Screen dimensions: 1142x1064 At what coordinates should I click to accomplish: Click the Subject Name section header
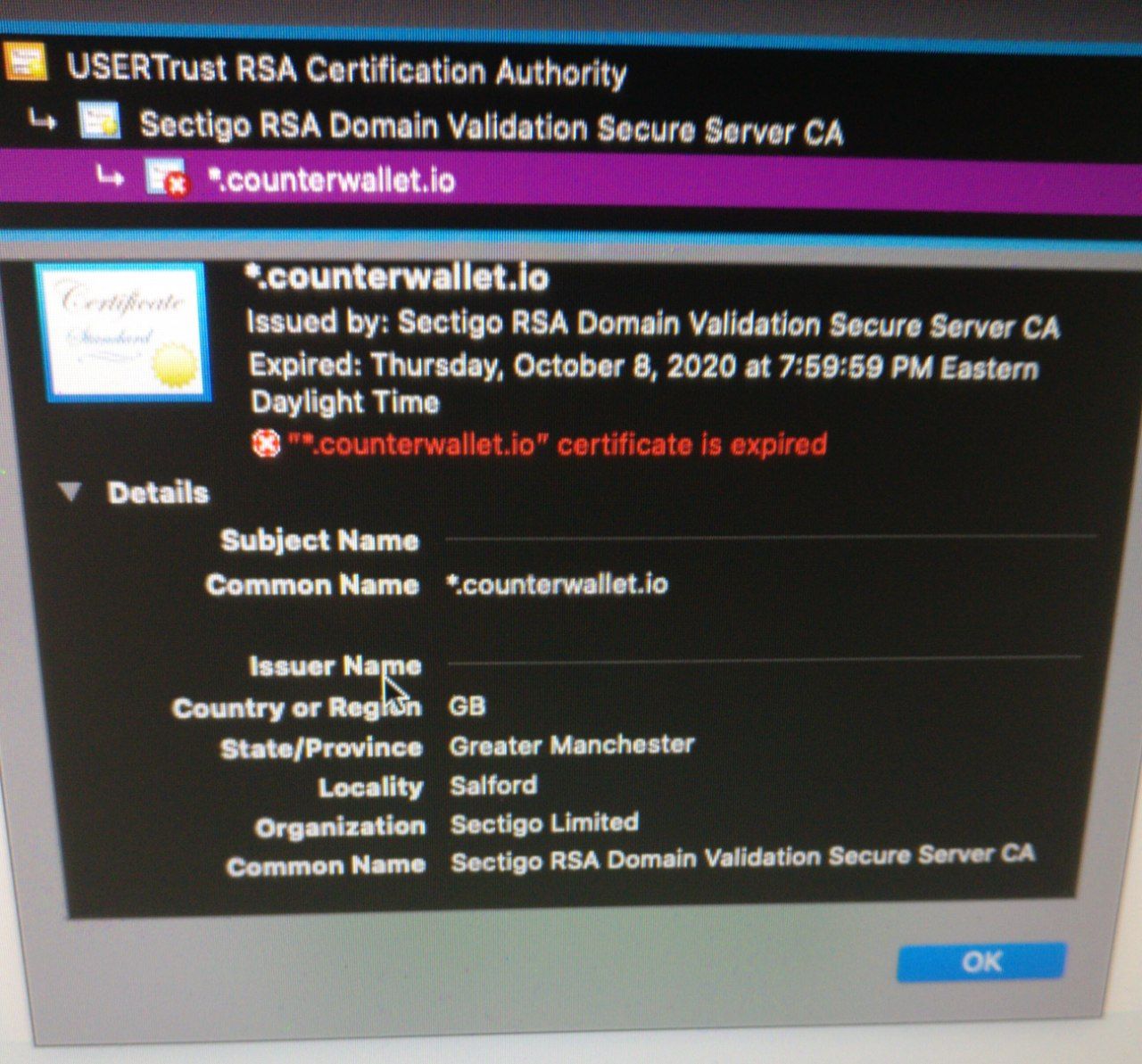tap(319, 540)
